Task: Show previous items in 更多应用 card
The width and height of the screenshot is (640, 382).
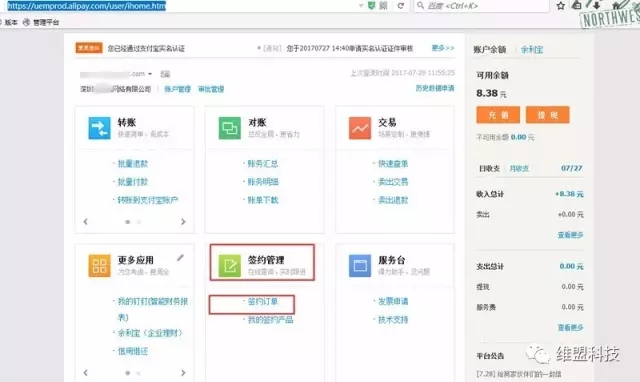Action: click(85, 373)
